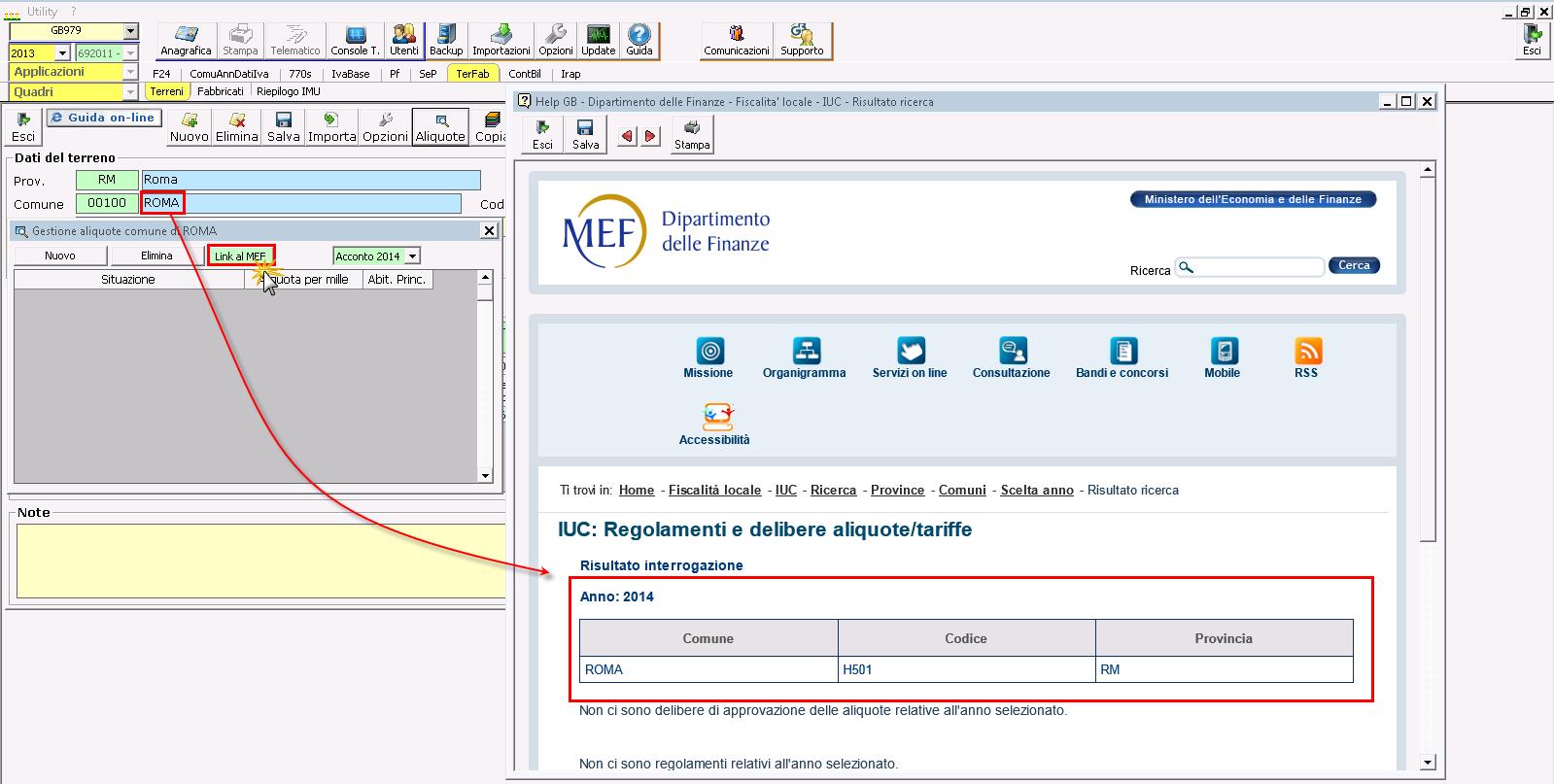
Task: Follow the Fiscalità locale breadcrumb link
Action: [x=714, y=491]
